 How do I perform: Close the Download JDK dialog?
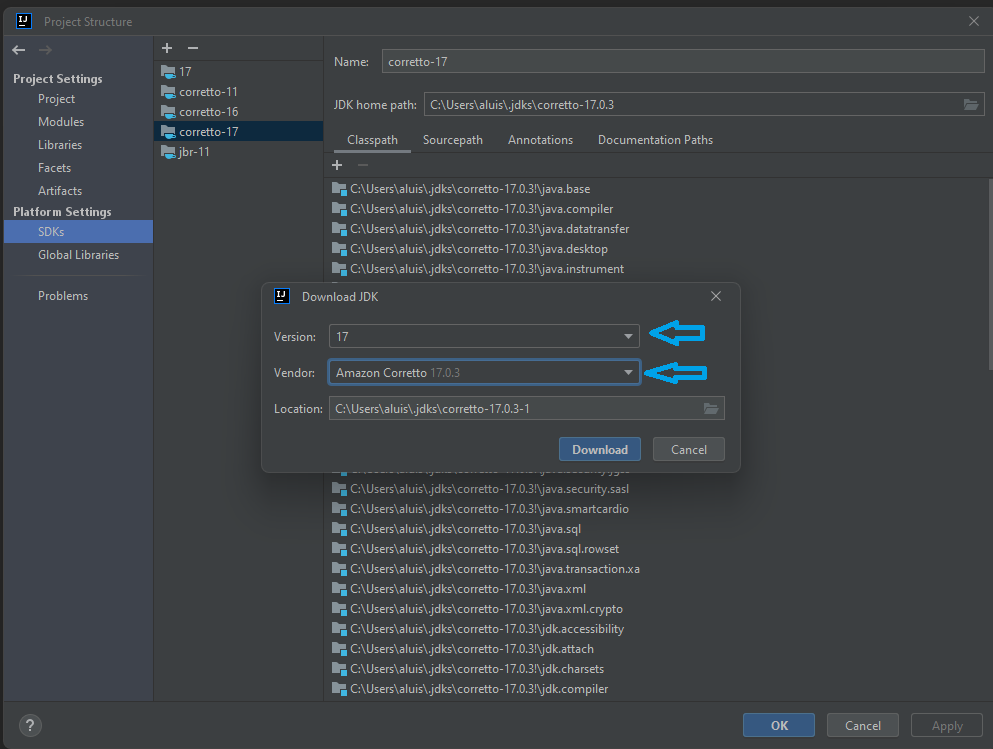point(716,296)
